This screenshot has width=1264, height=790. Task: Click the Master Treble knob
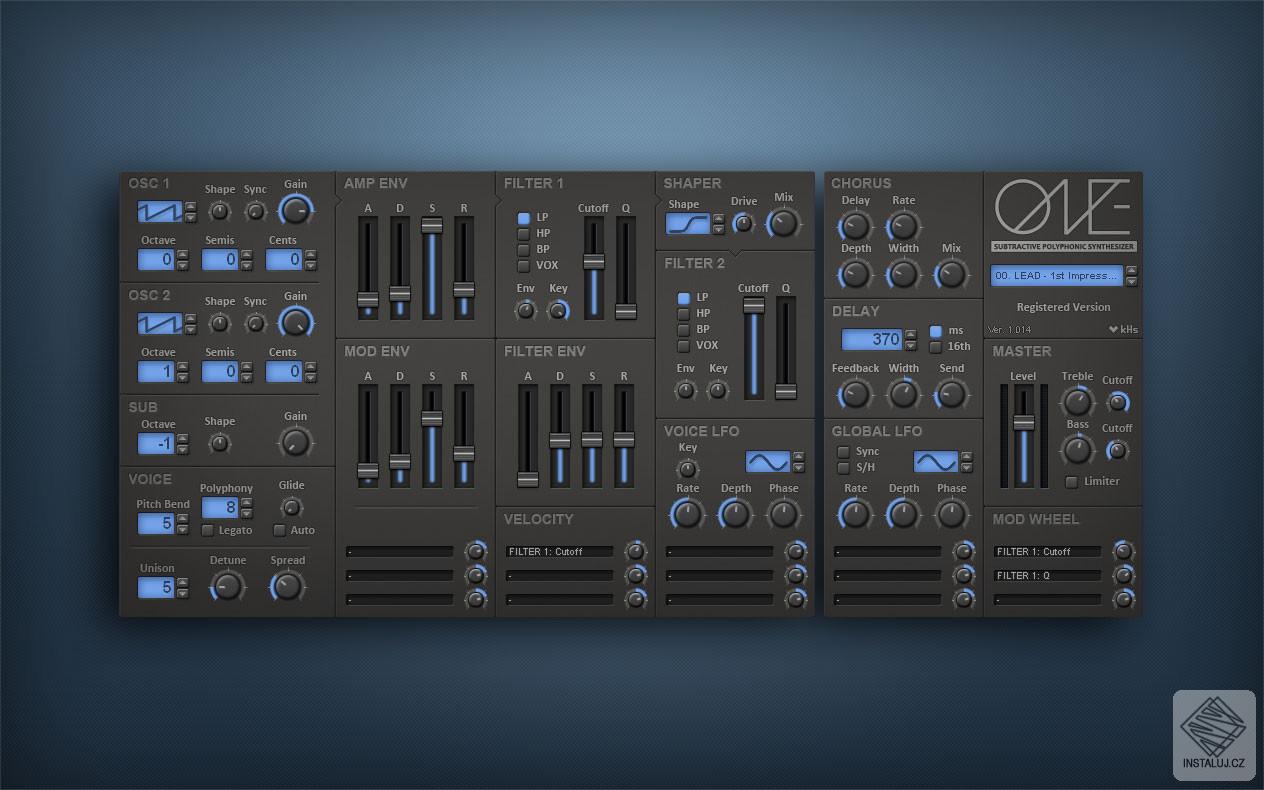(1077, 402)
